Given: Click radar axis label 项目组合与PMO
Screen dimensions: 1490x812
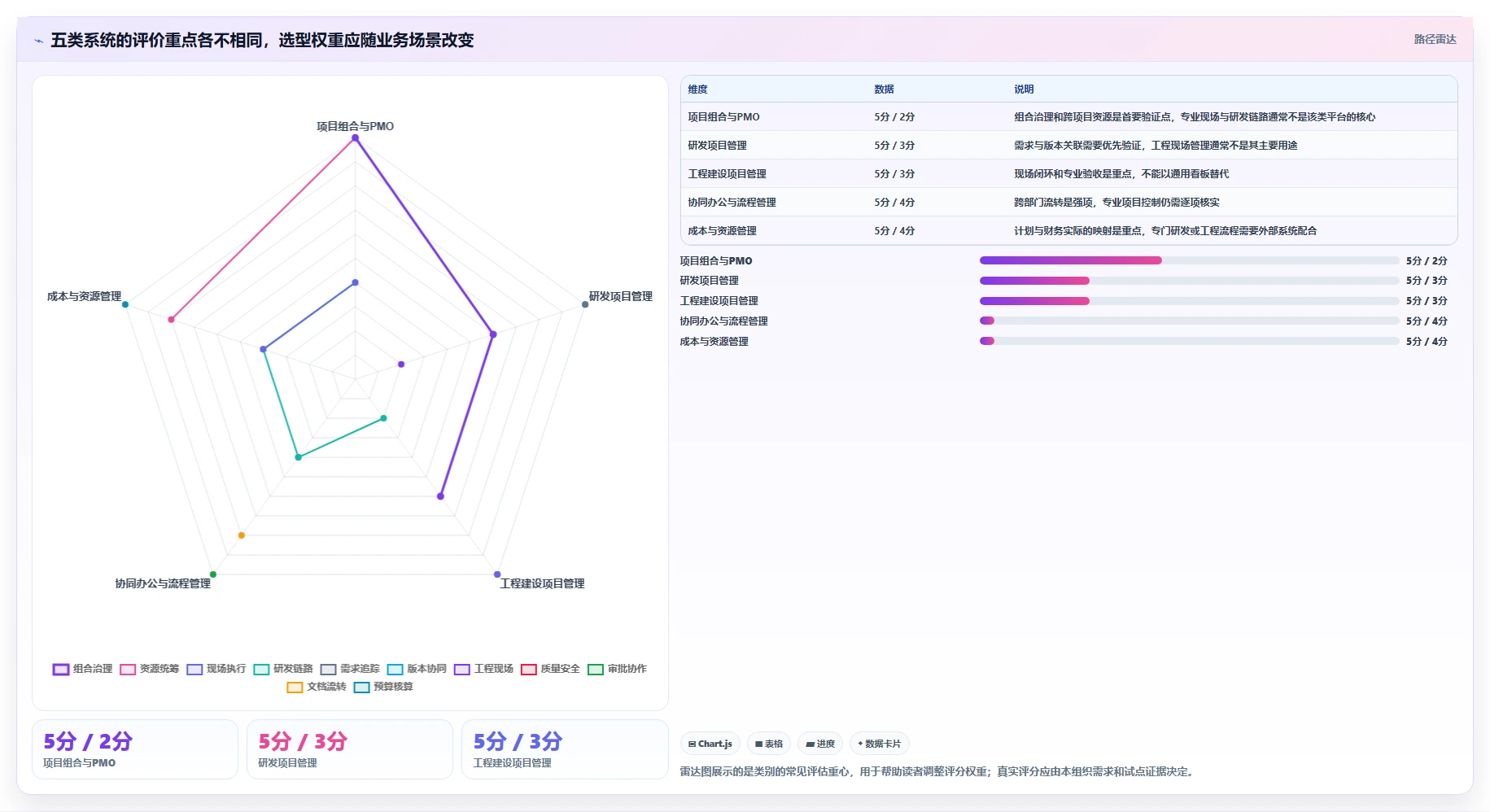Looking at the screenshot, I should click(355, 126).
